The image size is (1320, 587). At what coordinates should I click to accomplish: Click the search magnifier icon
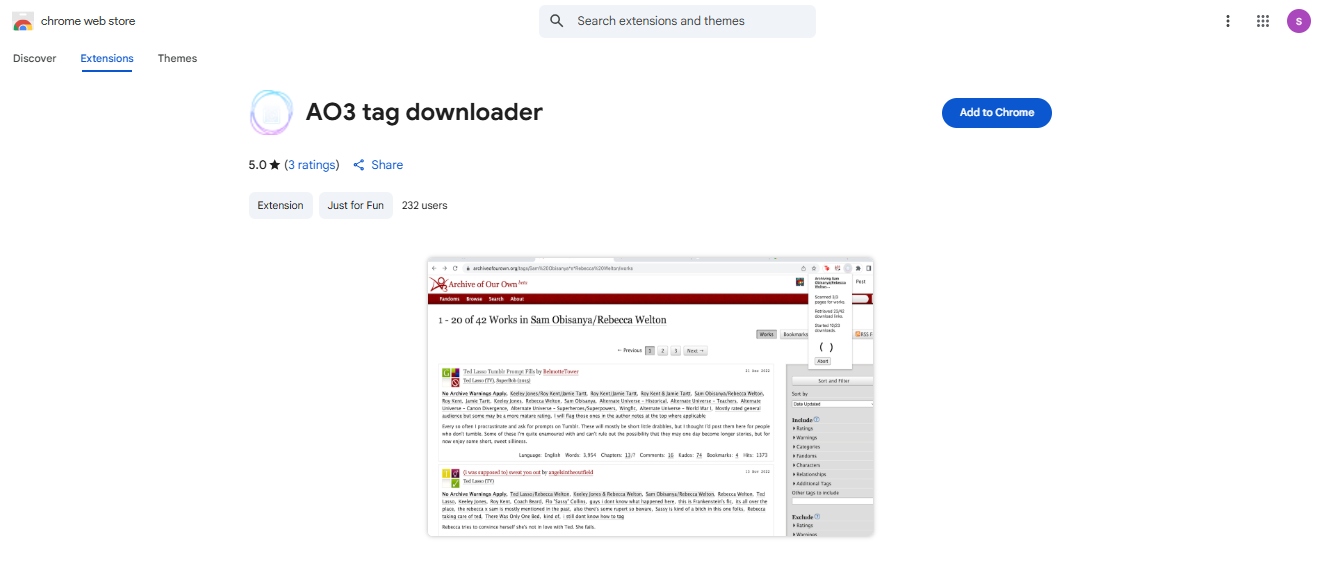pos(556,20)
